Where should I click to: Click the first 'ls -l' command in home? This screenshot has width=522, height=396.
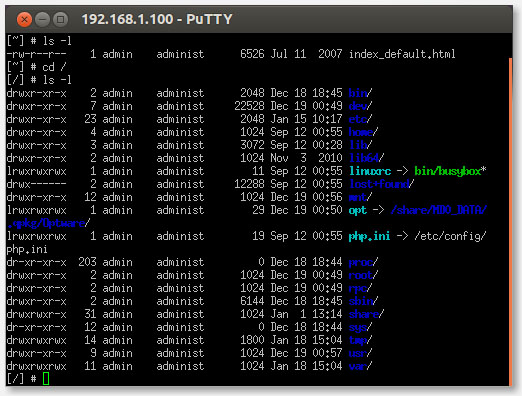click(57, 41)
